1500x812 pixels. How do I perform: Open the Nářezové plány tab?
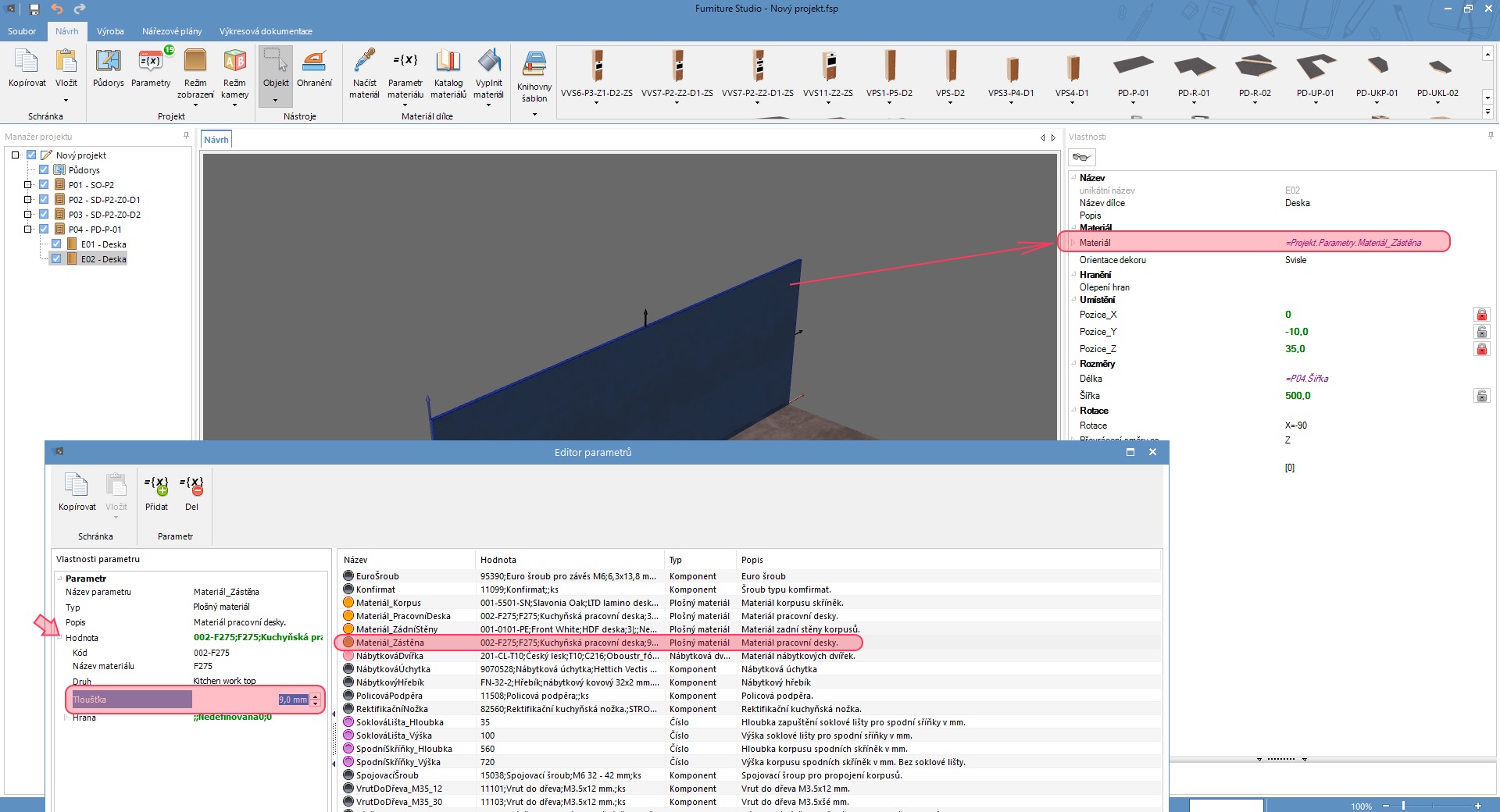point(172,31)
